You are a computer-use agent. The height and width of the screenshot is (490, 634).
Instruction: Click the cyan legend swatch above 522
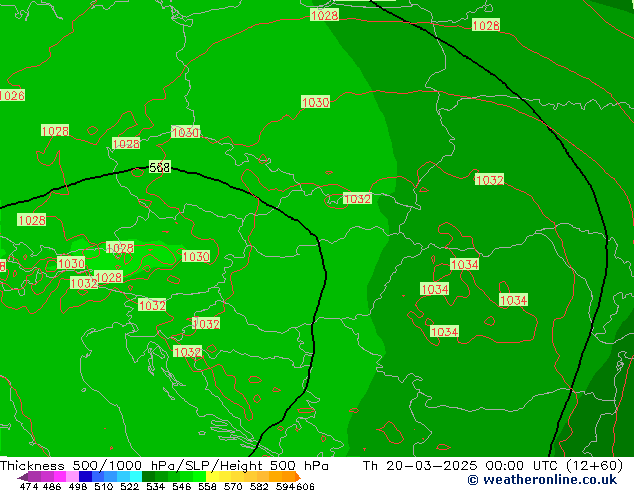click(x=136, y=476)
